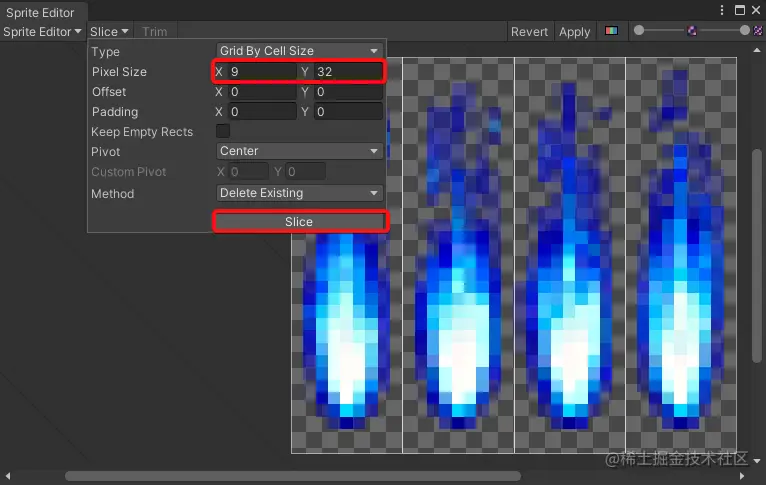Click the mip level icon at slider's right end
Image resolution: width=766 pixels, height=485 pixels.
(x=758, y=31)
